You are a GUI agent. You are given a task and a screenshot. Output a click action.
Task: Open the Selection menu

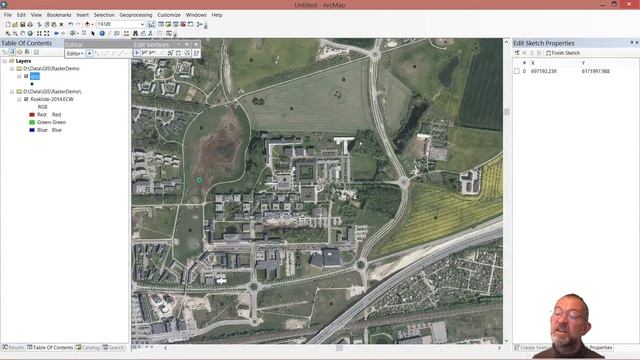[x=104, y=15]
